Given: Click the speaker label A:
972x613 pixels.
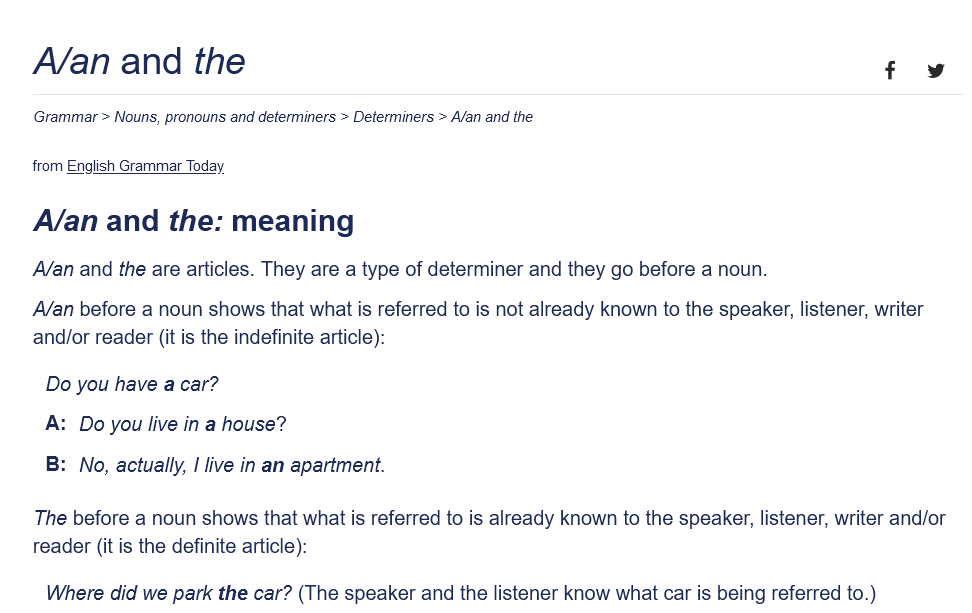Looking at the screenshot, I should pyautogui.click(x=56, y=423).
